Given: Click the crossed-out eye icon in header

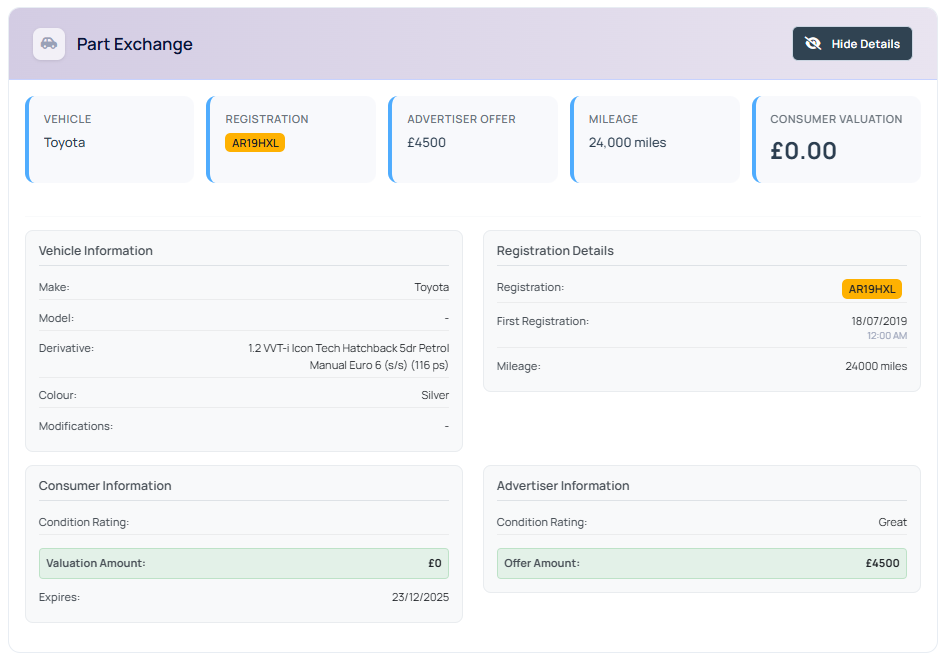Looking at the screenshot, I should [813, 44].
